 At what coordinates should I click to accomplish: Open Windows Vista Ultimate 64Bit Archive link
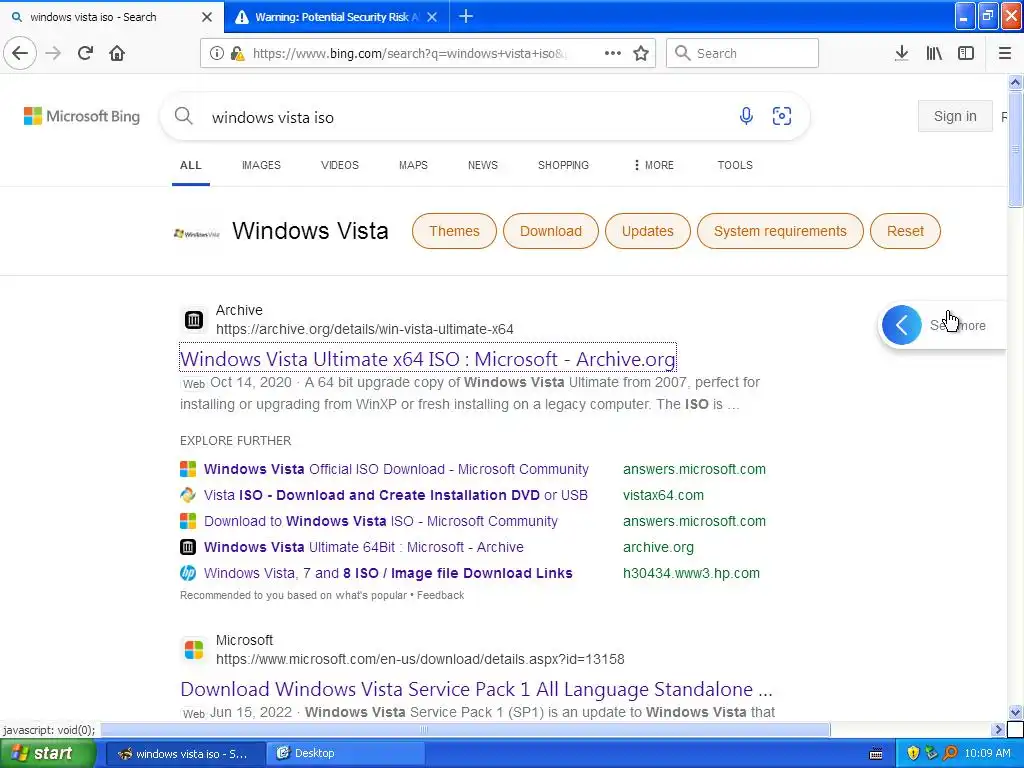coord(364,547)
